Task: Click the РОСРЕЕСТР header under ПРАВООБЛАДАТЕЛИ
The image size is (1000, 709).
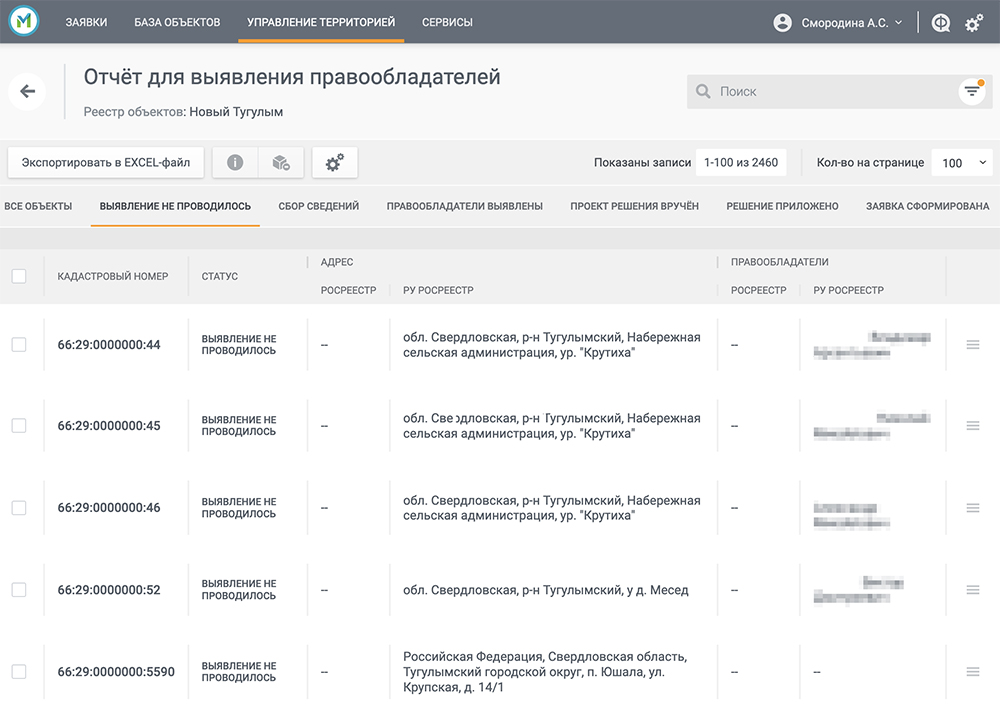Action: tap(758, 290)
